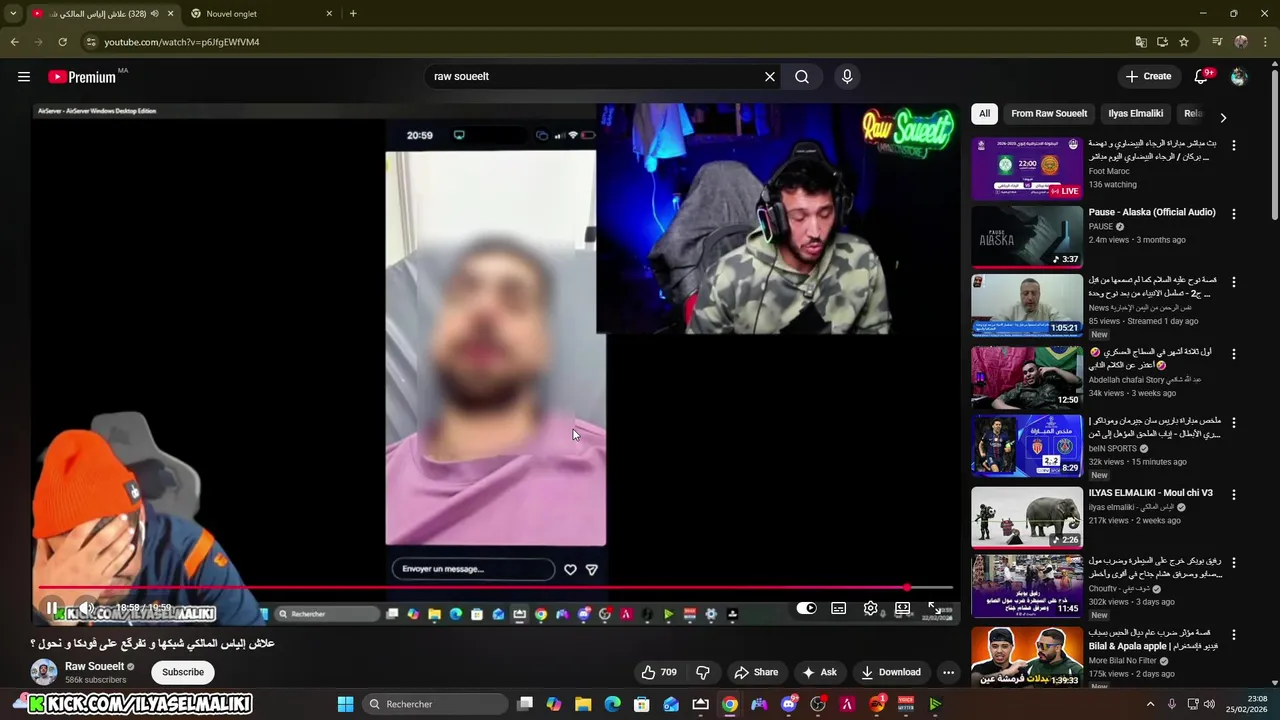Open options for Foot Maroc live video

(x=1233, y=145)
